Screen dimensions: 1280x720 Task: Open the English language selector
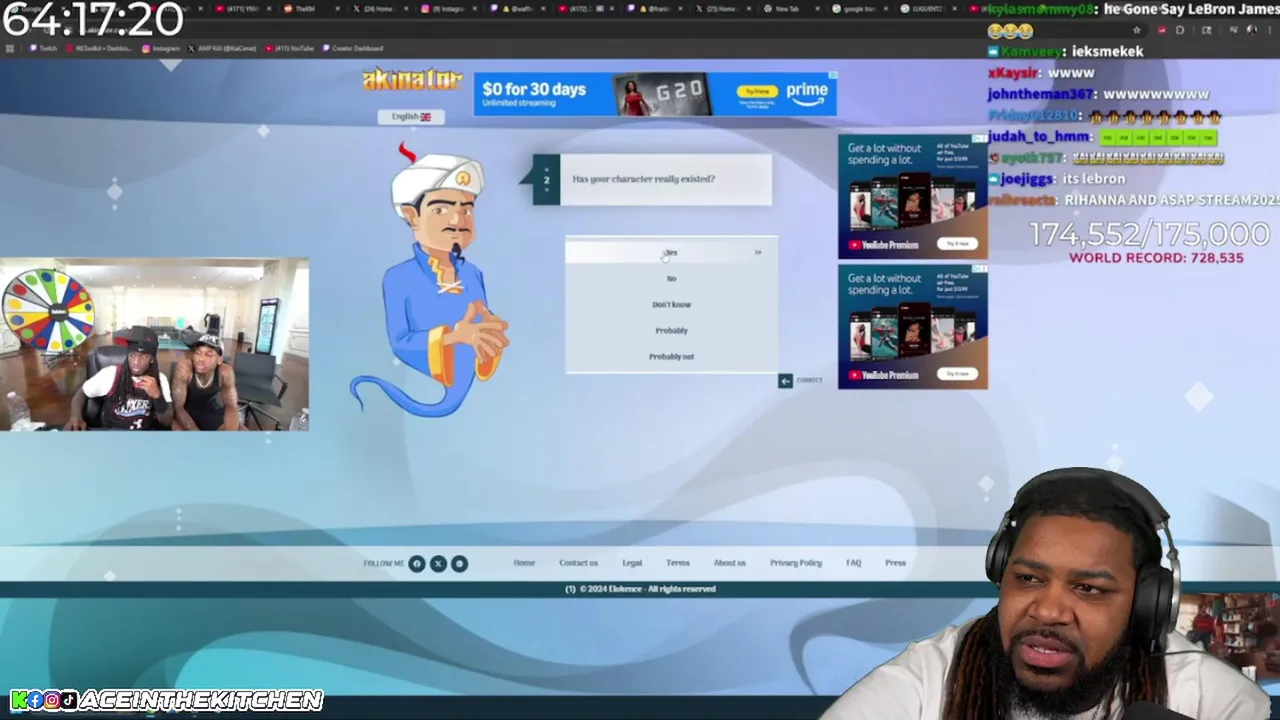click(x=411, y=116)
